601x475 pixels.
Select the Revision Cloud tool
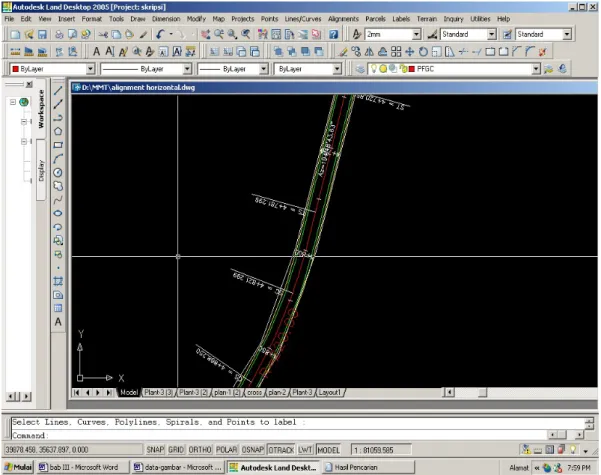[58, 186]
